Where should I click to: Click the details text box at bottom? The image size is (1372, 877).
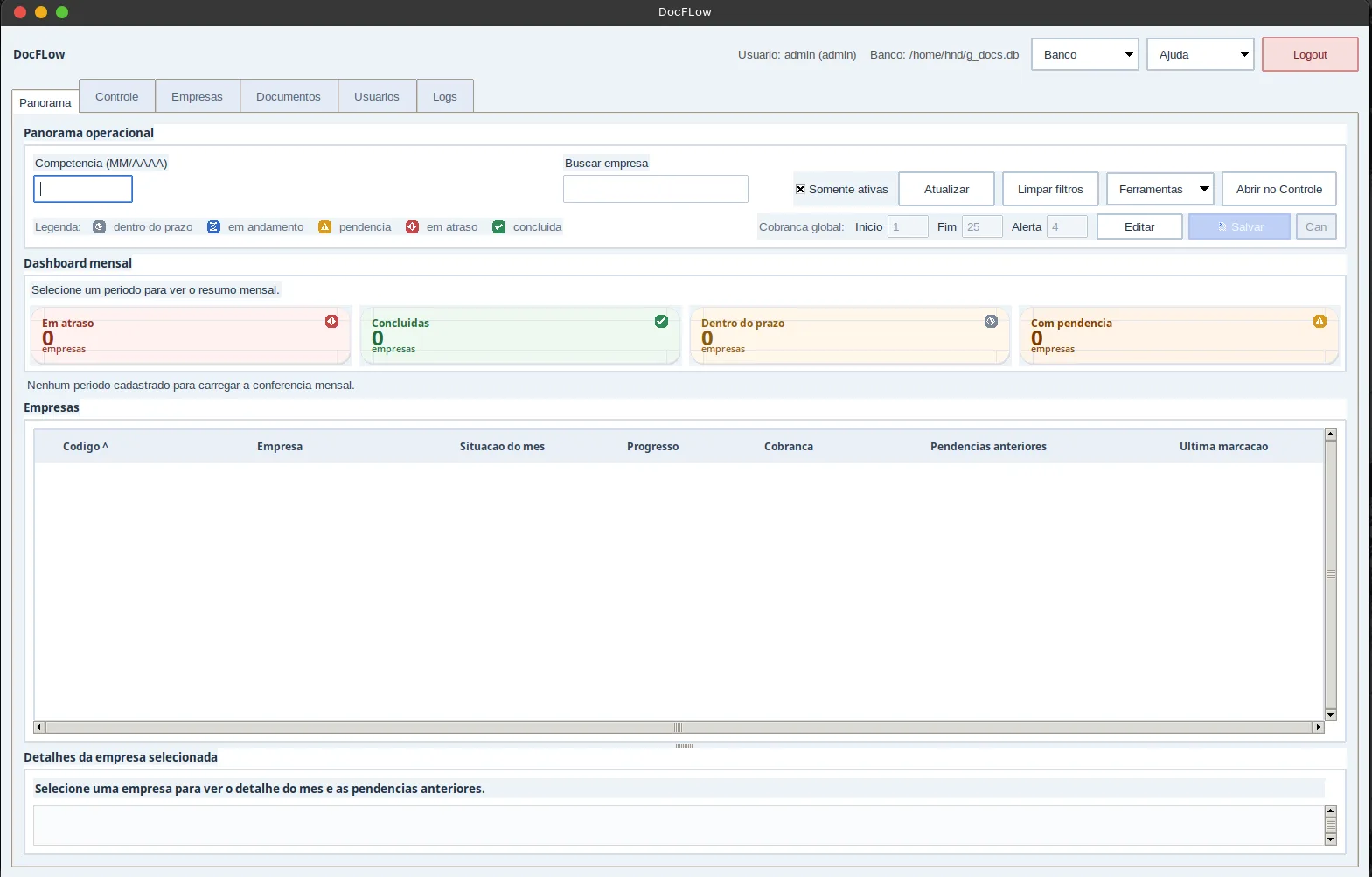(x=679, y=825)
